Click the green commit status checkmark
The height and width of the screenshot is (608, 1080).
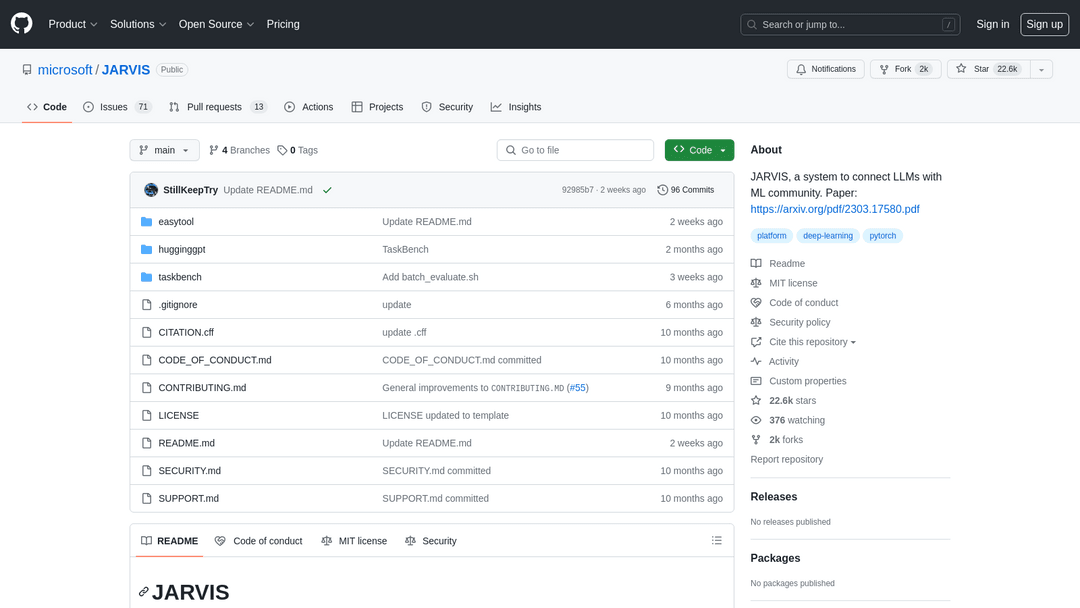[327, 190]
